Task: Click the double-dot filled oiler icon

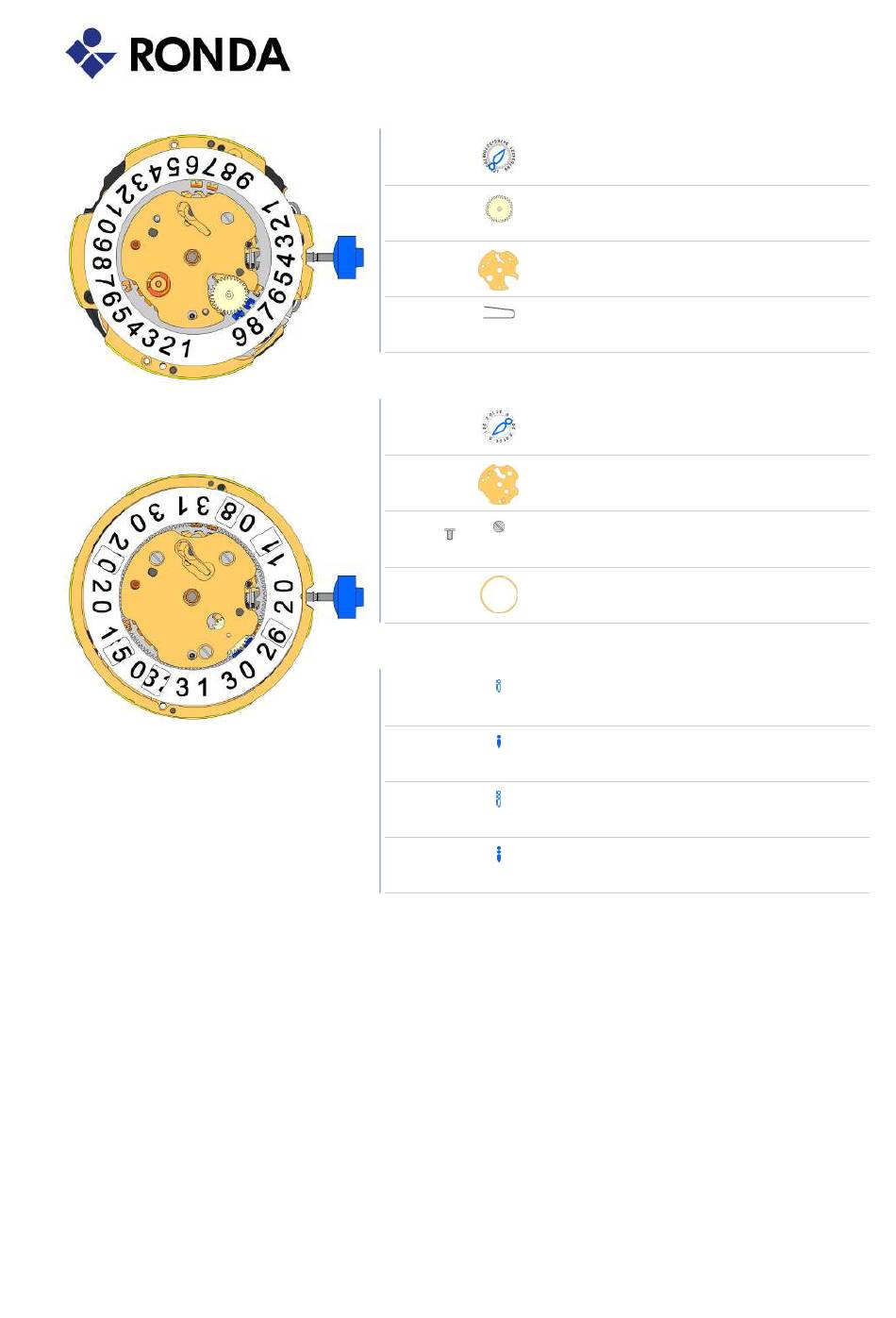Action: click(499, 854)
